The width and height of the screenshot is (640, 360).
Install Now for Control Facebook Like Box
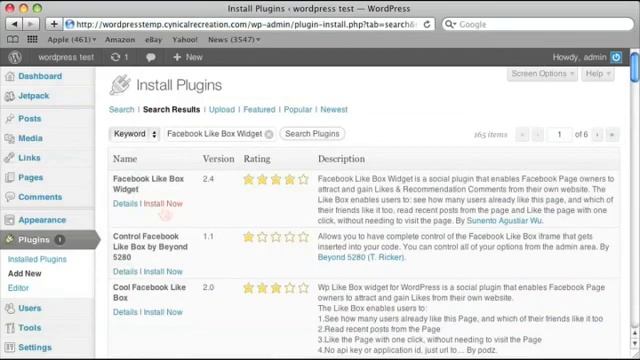(x=163, y=271)
